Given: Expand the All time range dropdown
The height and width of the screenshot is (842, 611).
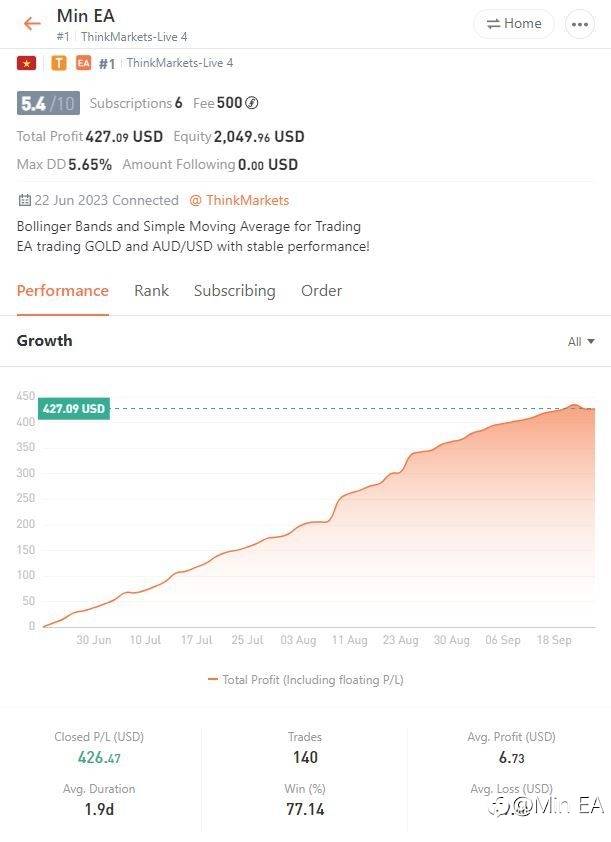Looking at the screenshot, I should tap(581, 342).
